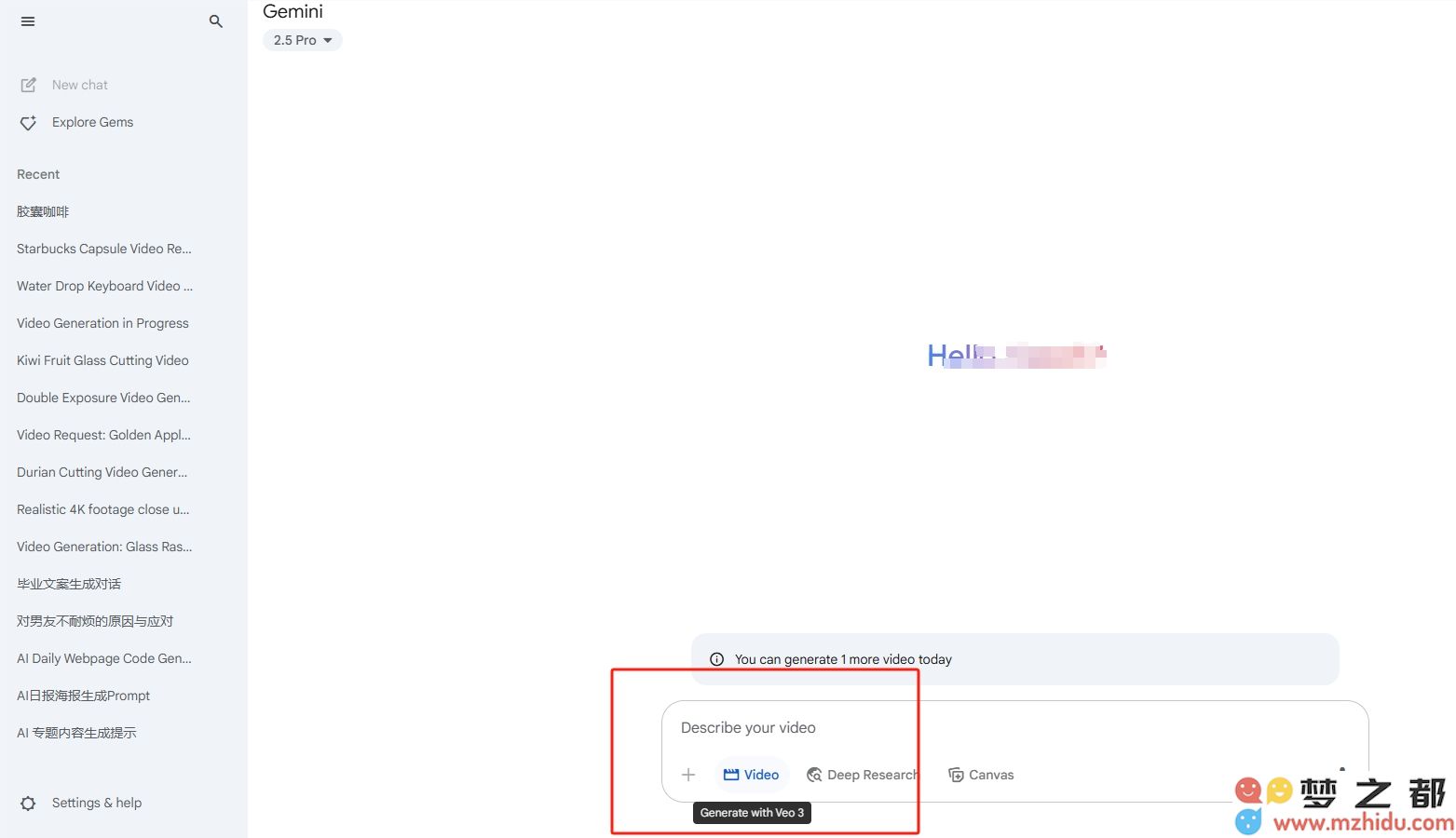
Task: Open Video Generation: Glass Ras... chat
Action: pyautogui.click(x=104, y=547)
